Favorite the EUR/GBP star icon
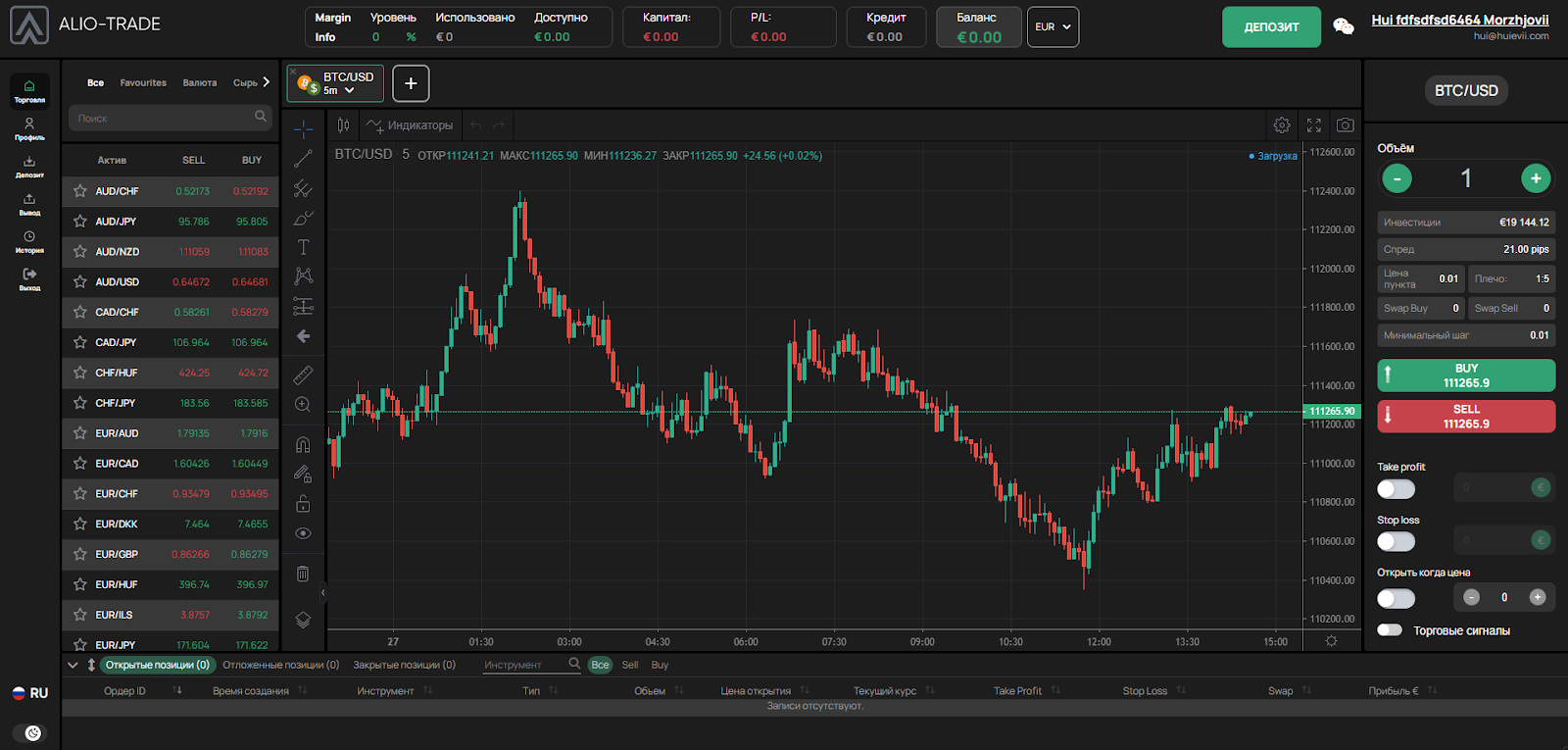 tap(80, 554)
